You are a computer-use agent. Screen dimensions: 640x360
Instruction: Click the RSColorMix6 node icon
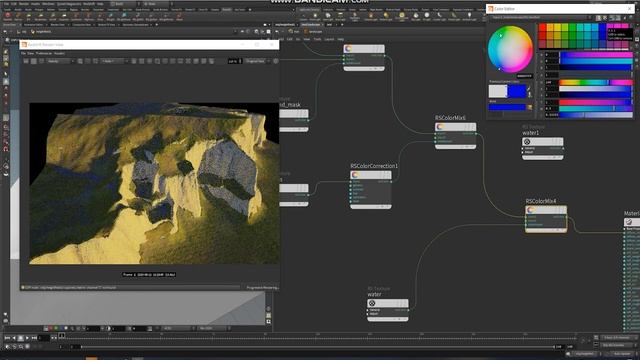point(440,127)
